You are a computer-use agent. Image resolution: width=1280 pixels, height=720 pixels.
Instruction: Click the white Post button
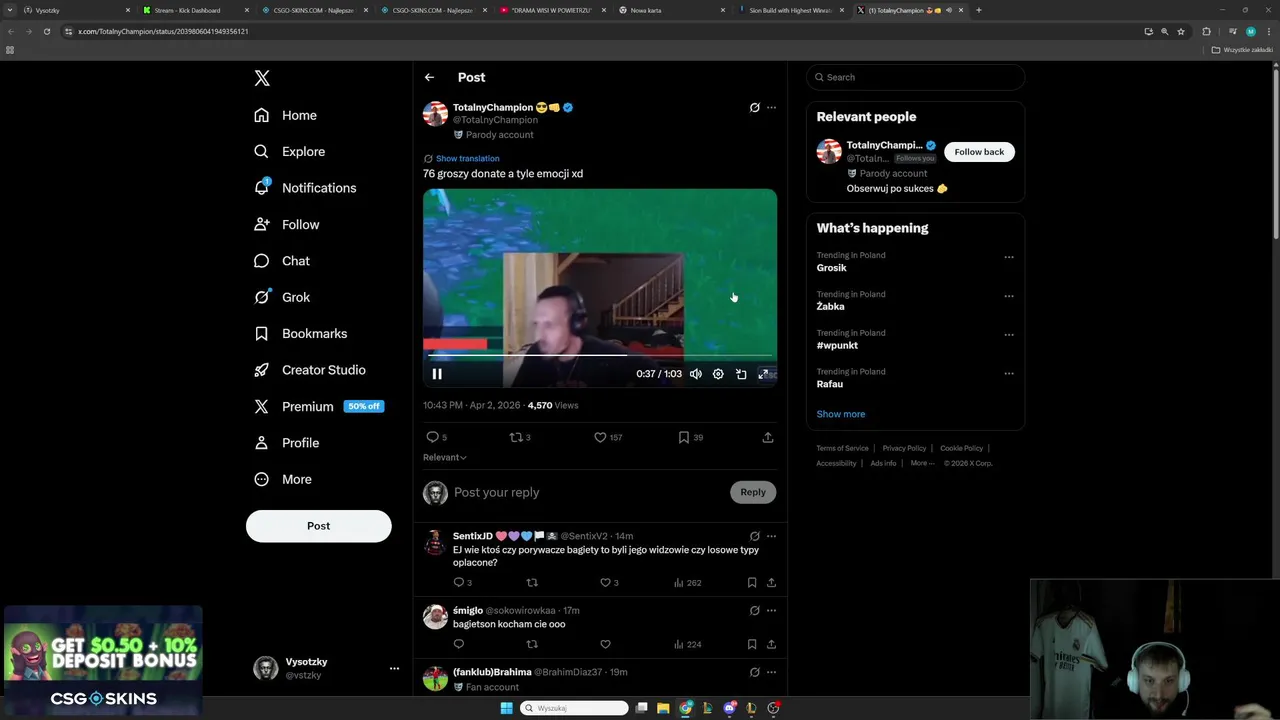(x=319, y=526)
